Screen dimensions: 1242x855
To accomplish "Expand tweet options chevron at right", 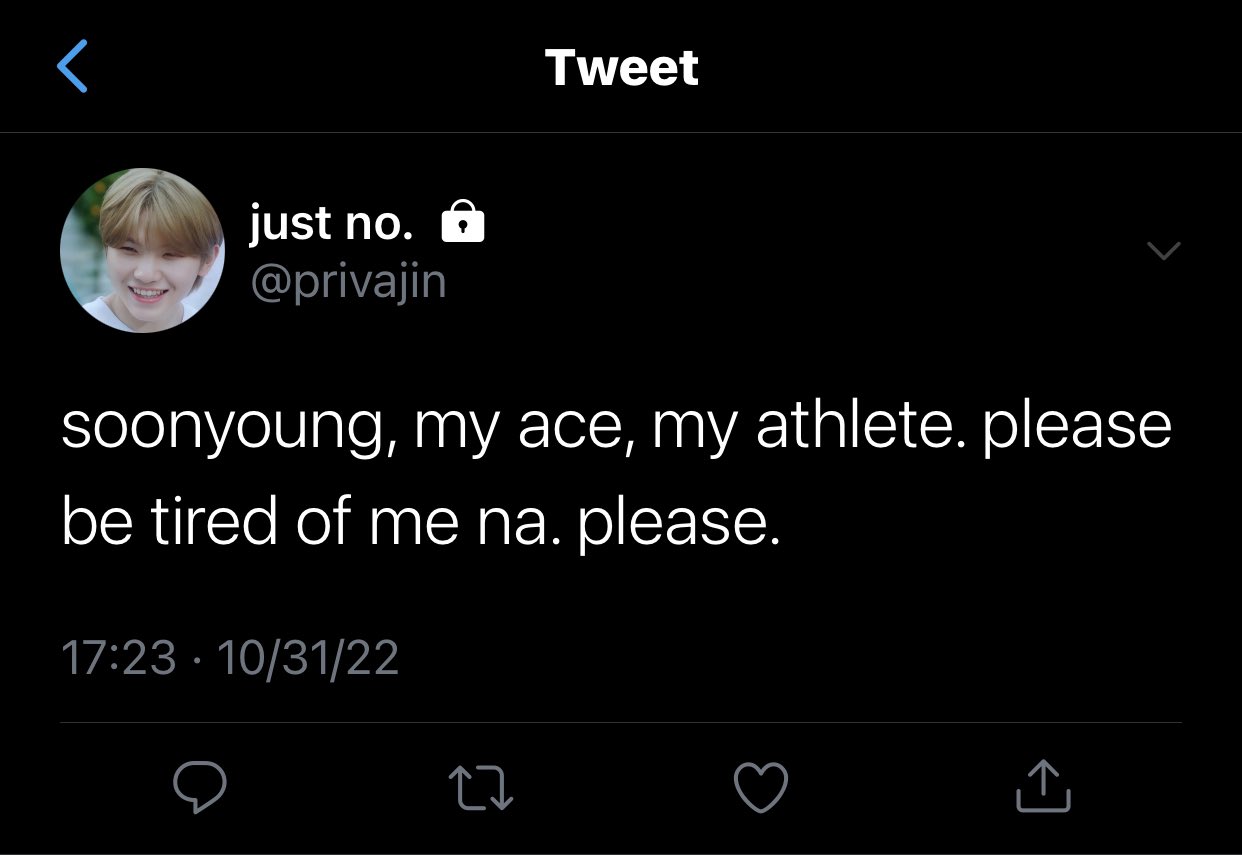I will 1164,250.
